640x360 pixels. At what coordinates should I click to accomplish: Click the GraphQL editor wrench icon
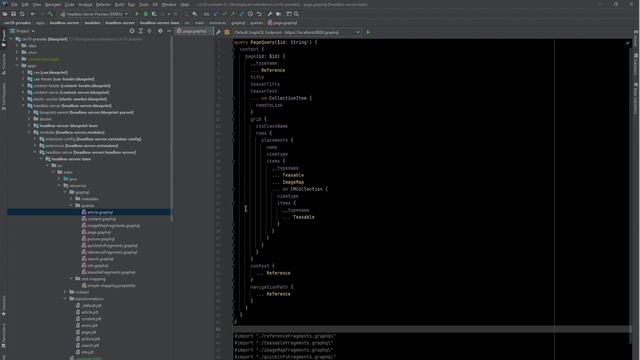(218, 32)
